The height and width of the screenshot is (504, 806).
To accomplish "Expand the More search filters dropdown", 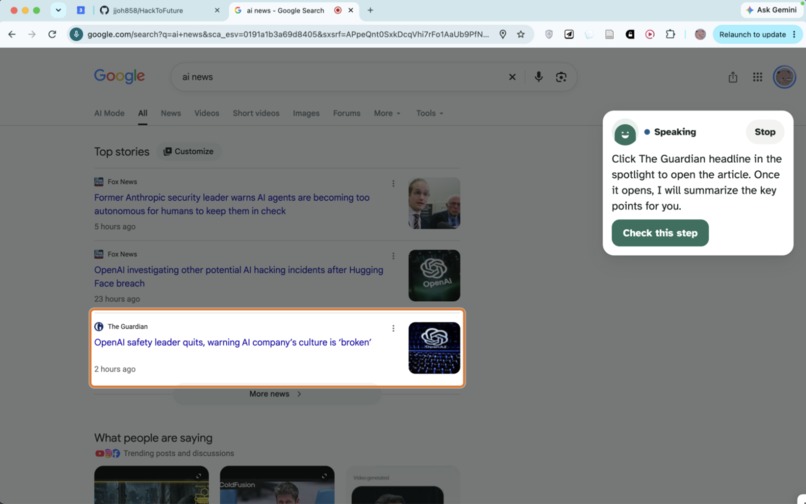I will pyautogui.click(x=387, y=113).
